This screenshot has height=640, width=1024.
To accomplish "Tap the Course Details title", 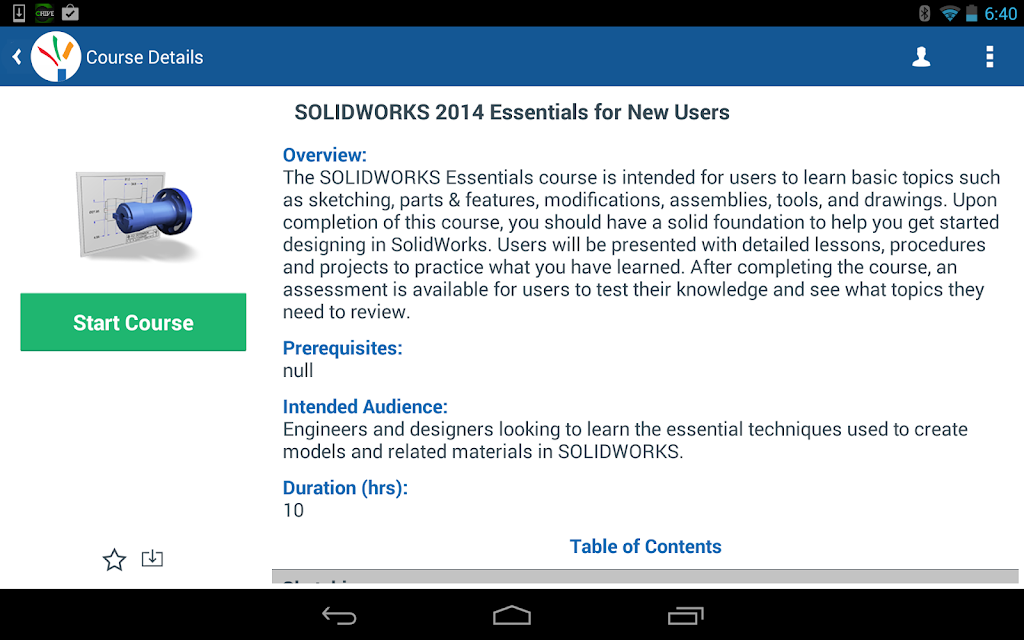I will (144, 57).
